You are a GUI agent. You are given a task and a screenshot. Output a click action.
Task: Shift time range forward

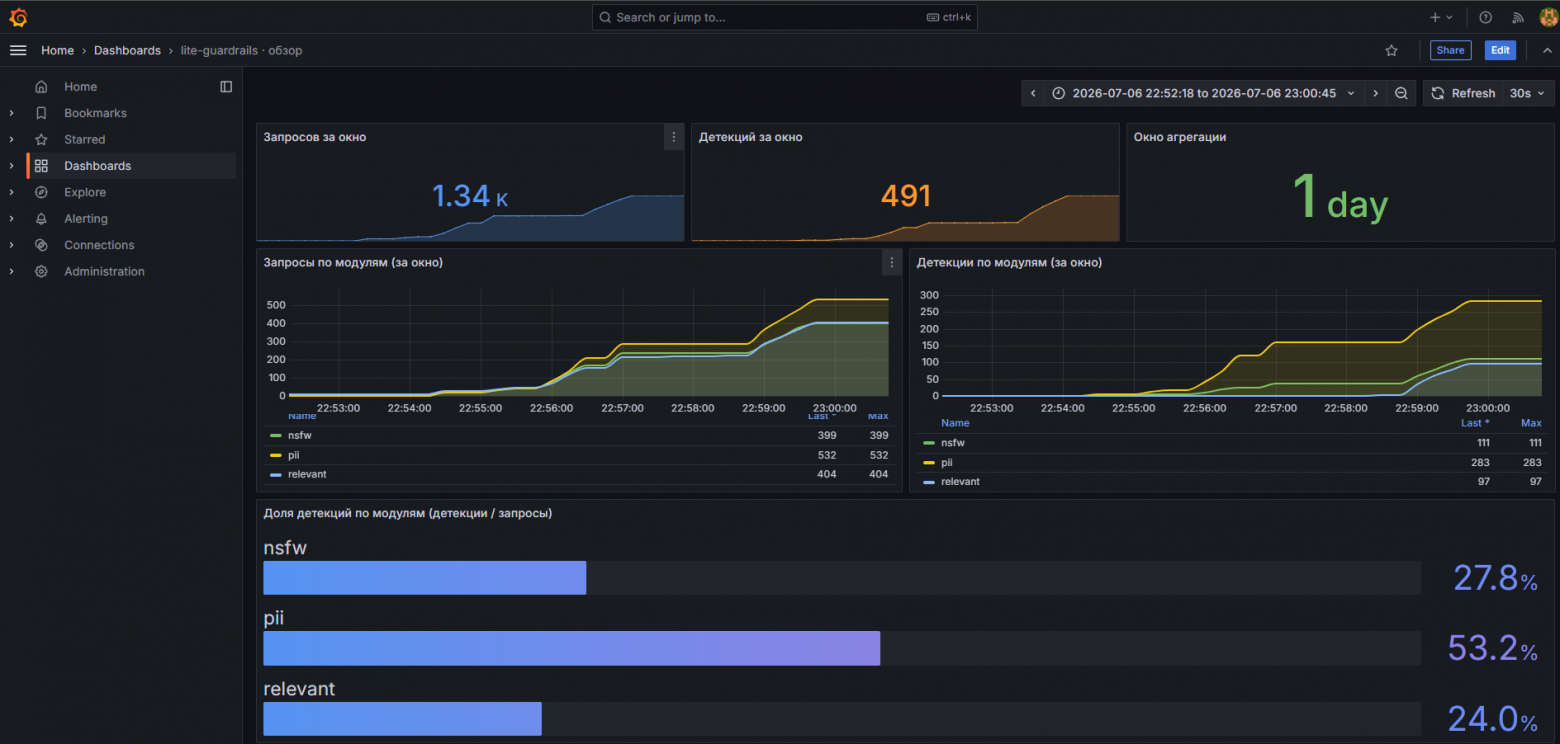[x=1375, y=93]
